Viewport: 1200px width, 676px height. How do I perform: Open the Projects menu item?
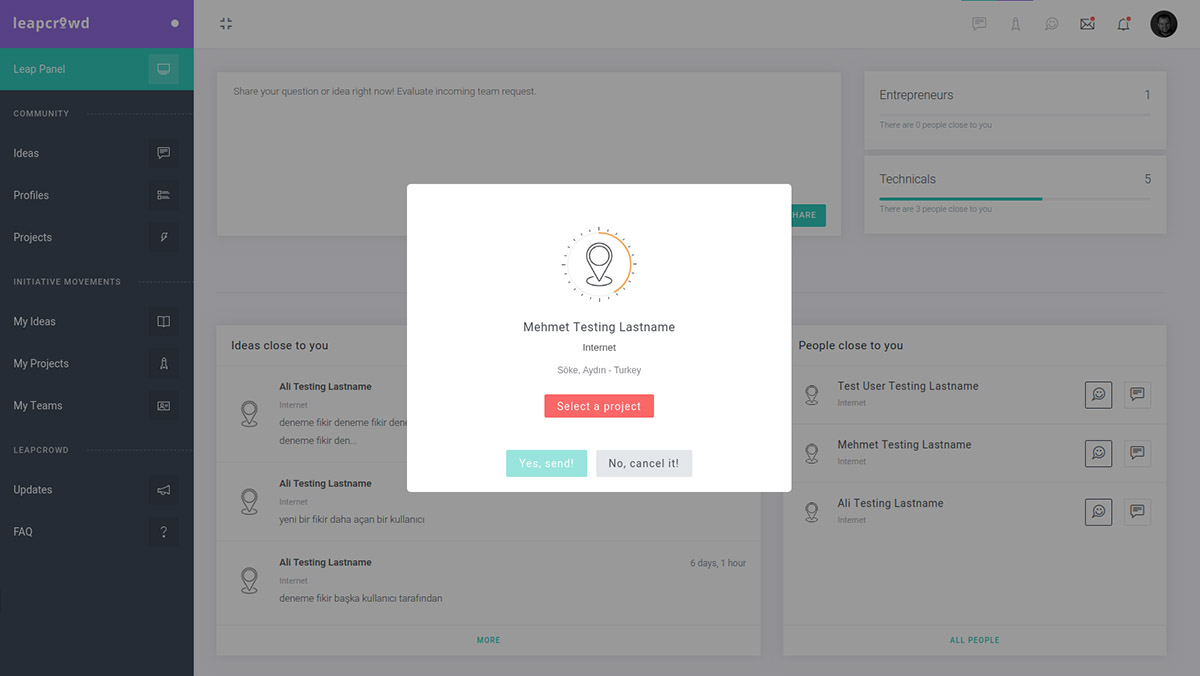click(x=97, y=237)
